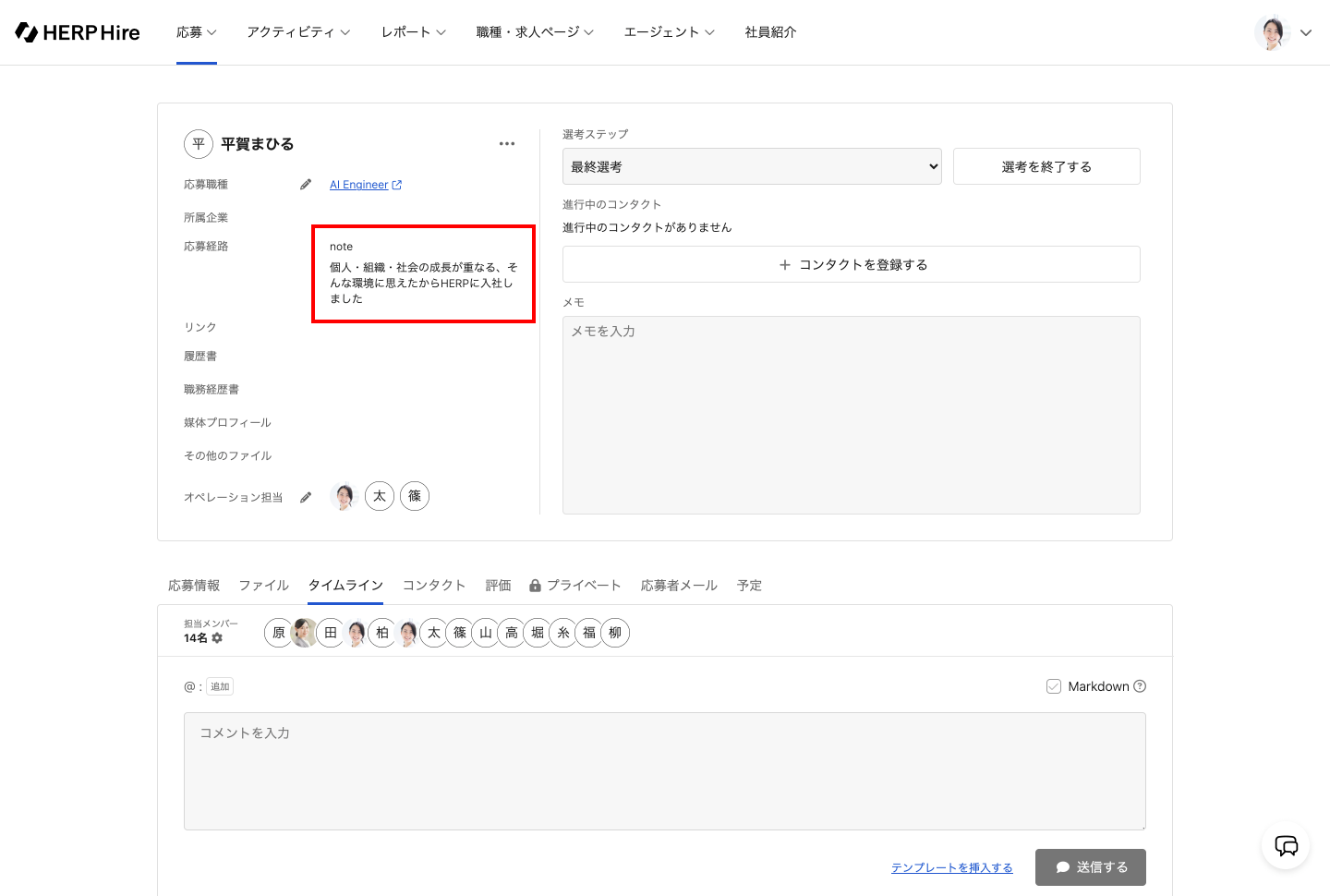Switch to the コンタクト tab
Viewport: 1330px width, 896px height.
pyautogui.click(x=434, y=586)
